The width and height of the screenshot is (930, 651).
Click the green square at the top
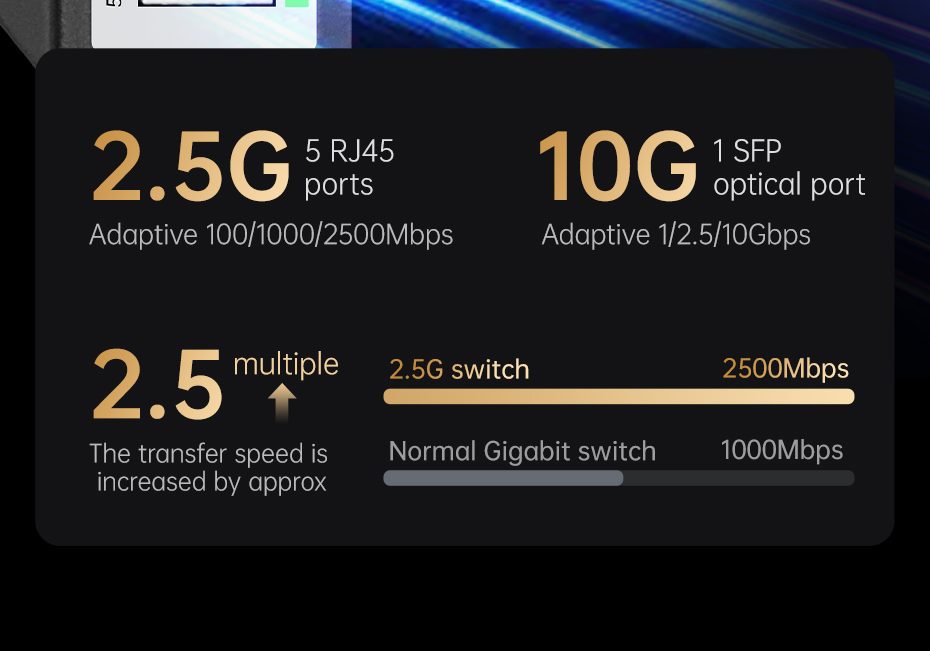(x=297, y=3)
